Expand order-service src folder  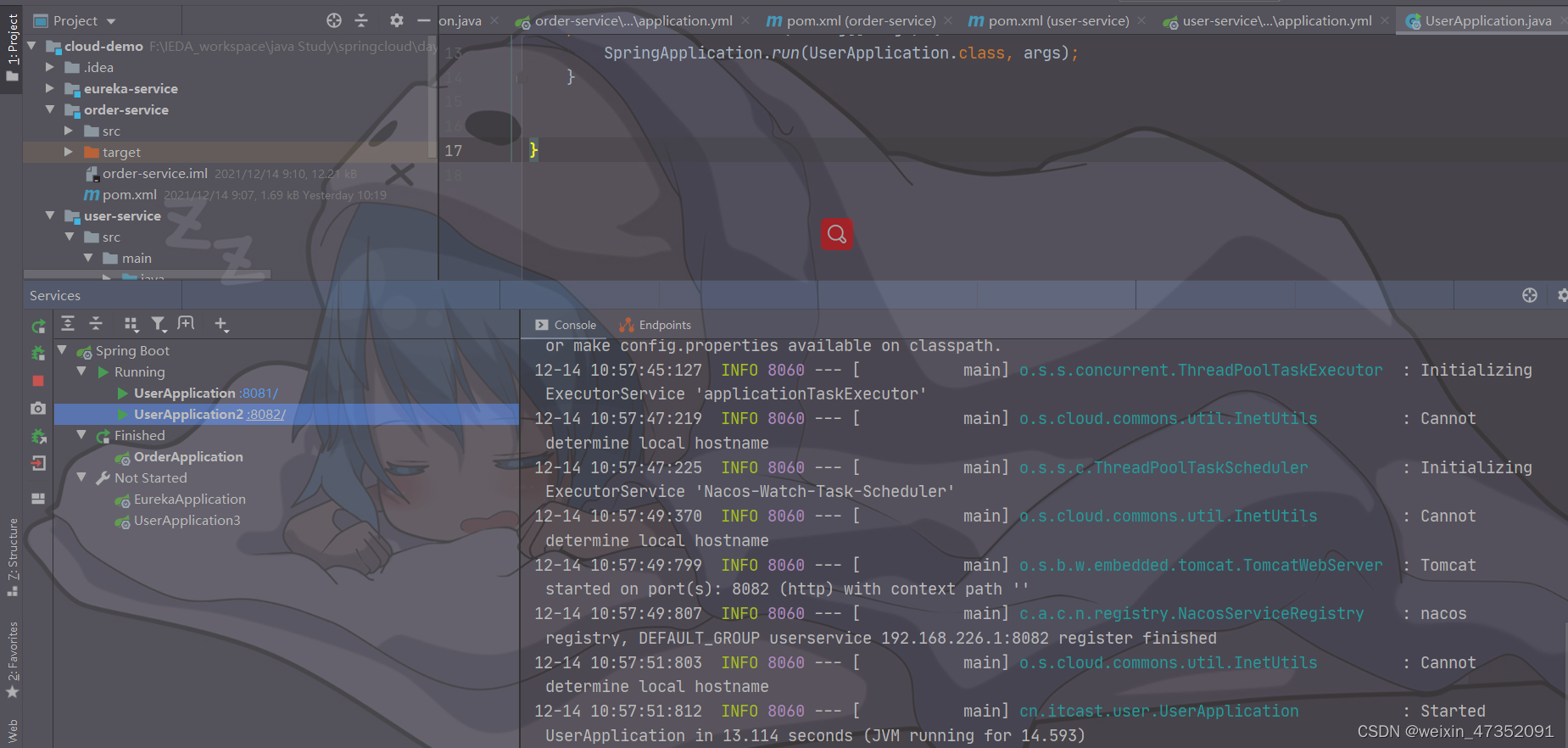pyautogui.click(x=69, y=131)
